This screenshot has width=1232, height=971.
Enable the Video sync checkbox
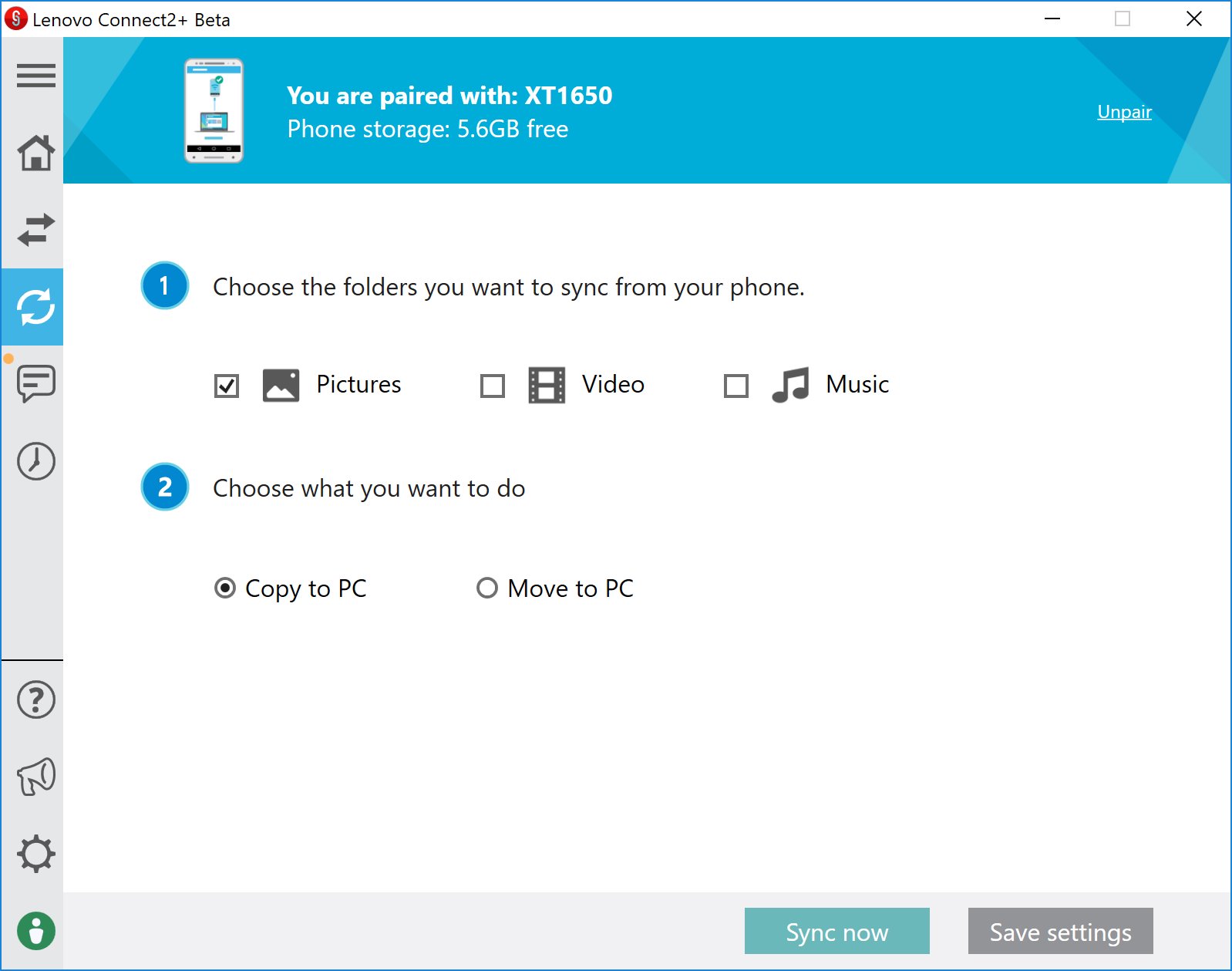click(493, 386)
